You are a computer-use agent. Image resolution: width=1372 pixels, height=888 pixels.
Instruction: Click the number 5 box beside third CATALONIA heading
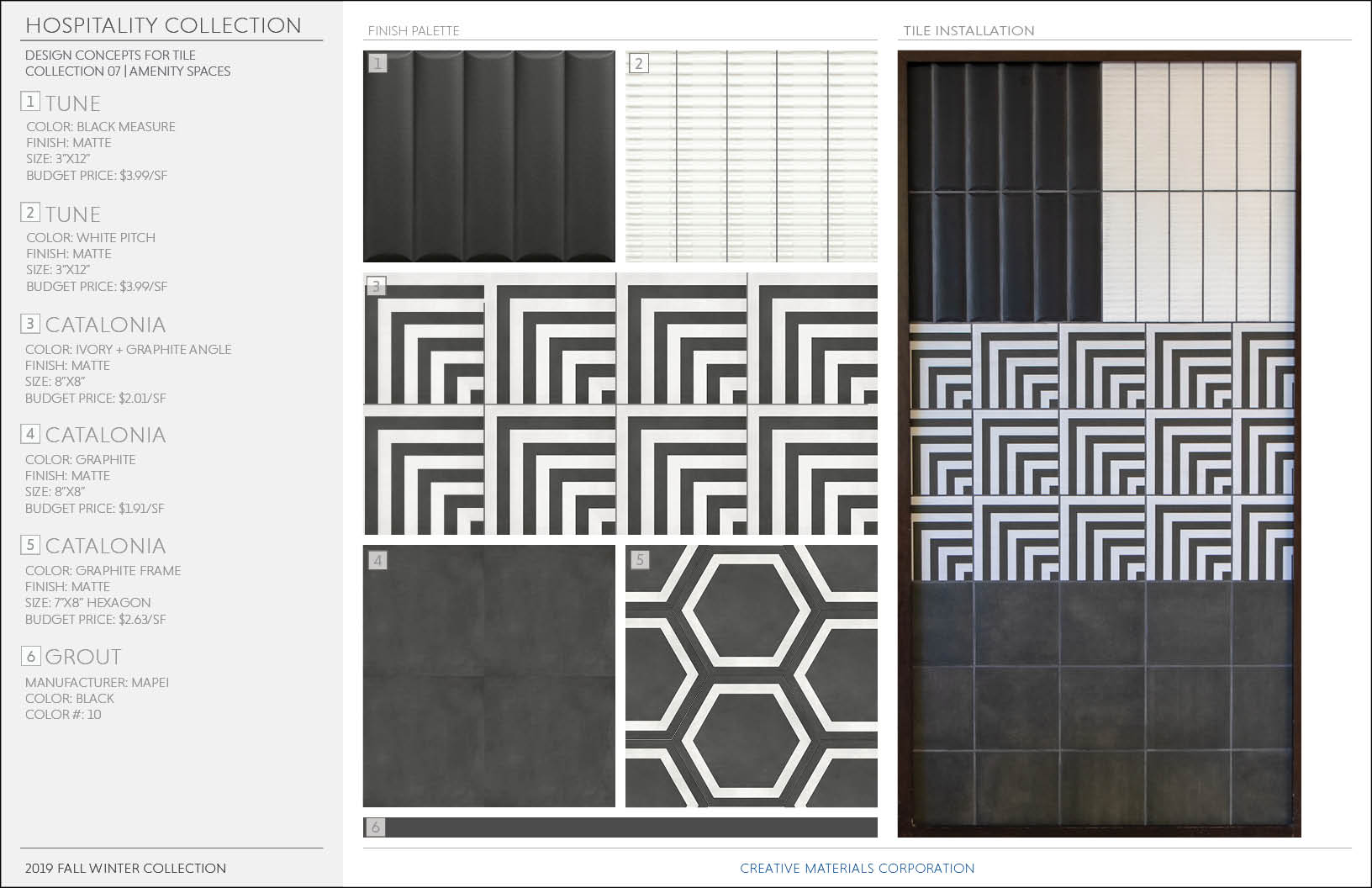tap(30, 545)
